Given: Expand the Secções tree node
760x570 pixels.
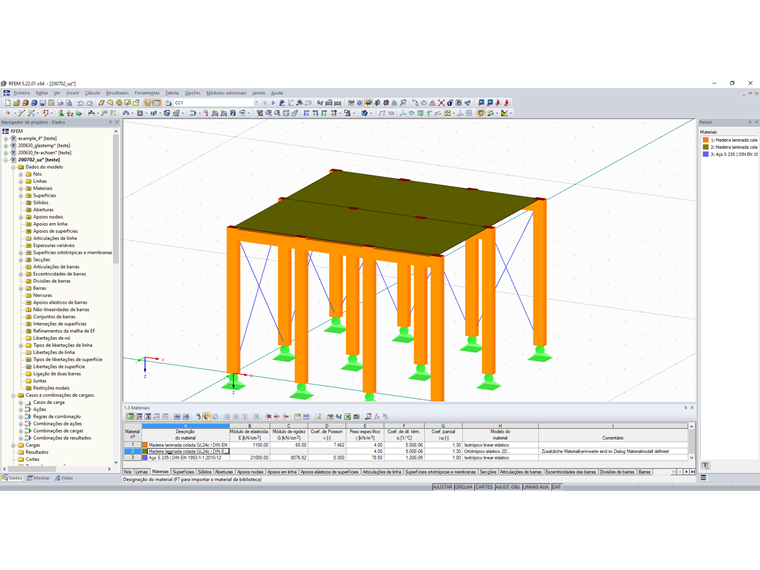Looking at the screenshot, I should [21, 260].
